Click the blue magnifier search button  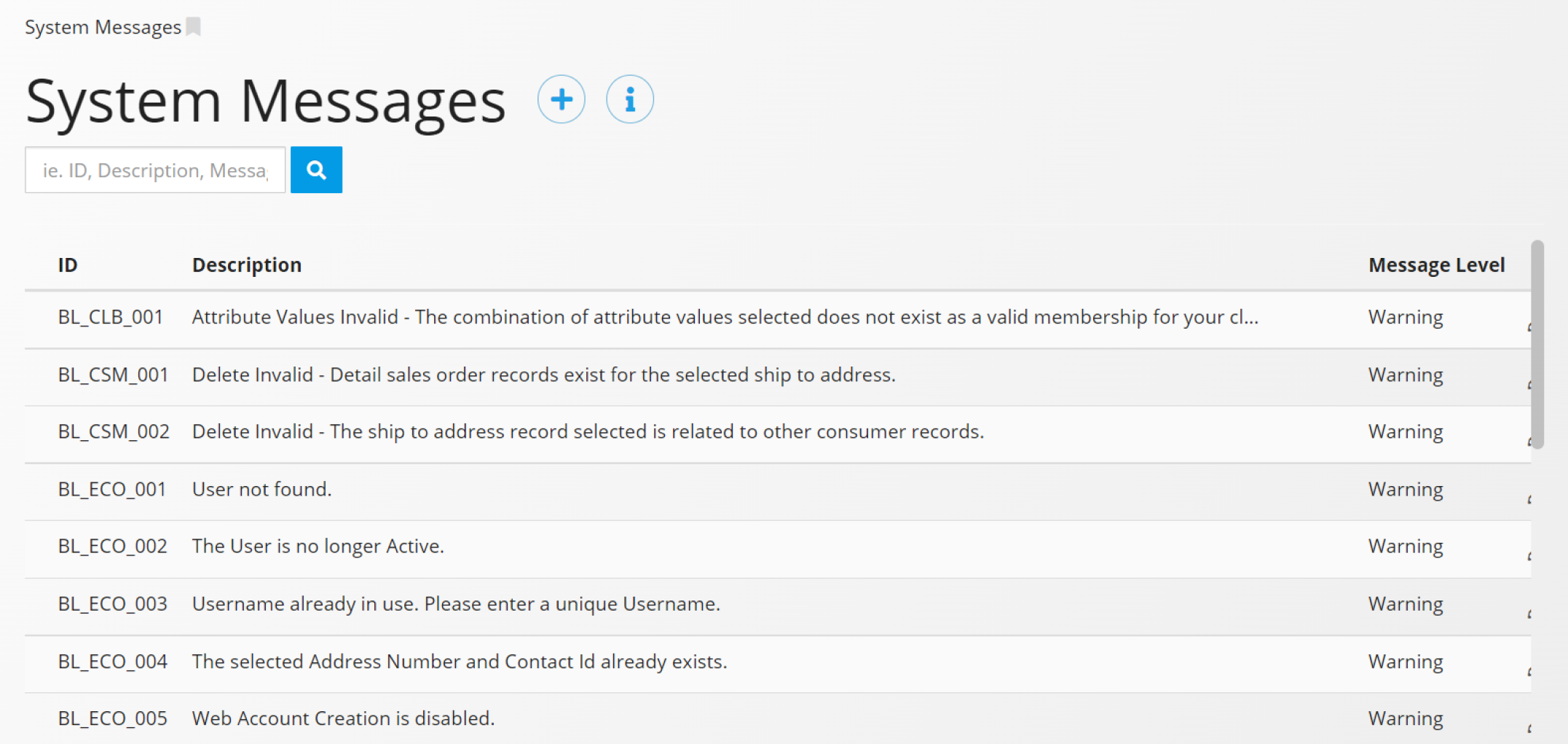click(316, 170)
